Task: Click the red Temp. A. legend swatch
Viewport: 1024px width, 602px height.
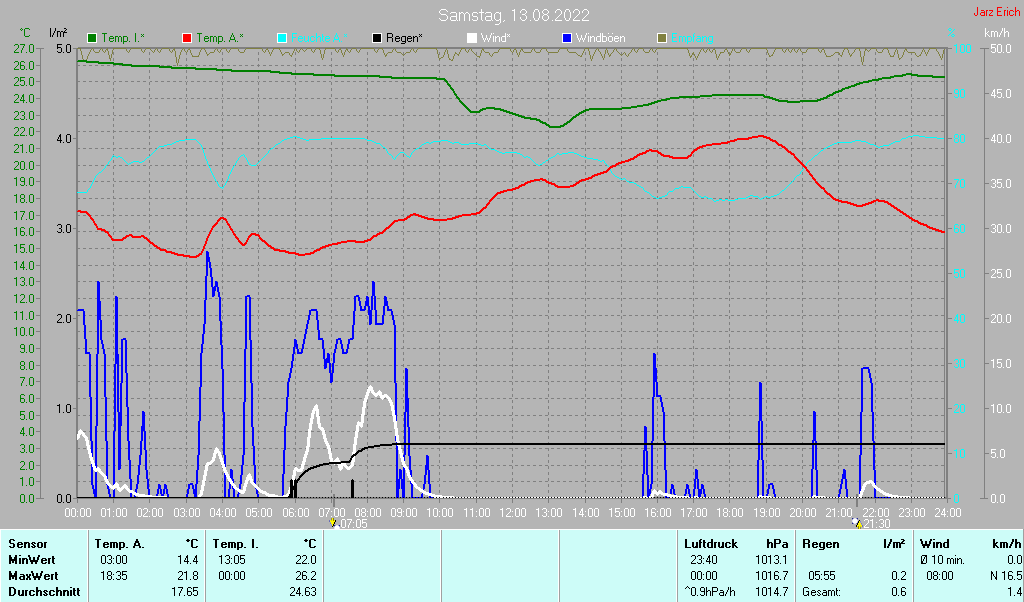Action: [x=187, y=38]
